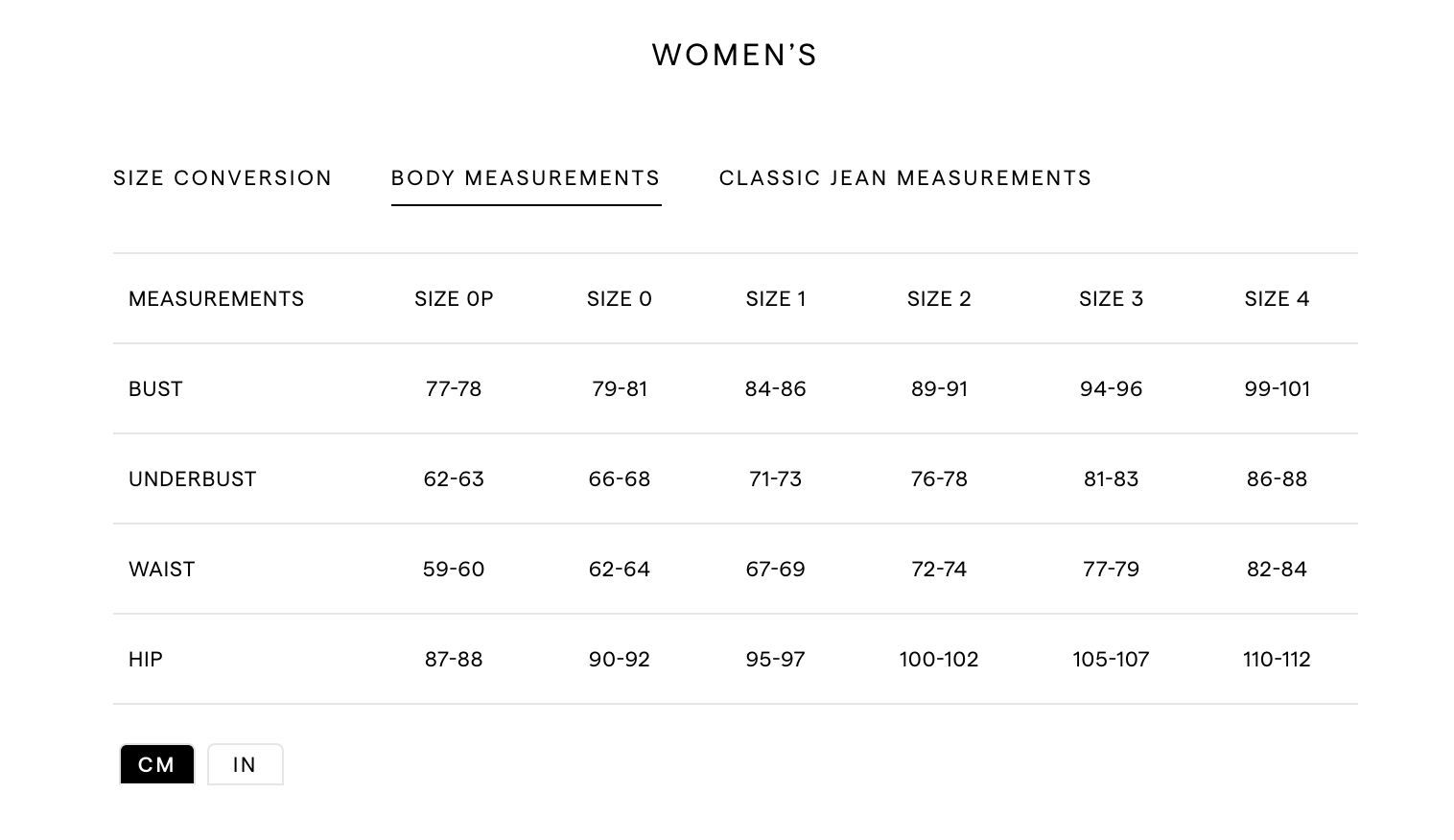1454x840 pixels.
Task: Toggle units to CM
Action: [x=156, y=764]
